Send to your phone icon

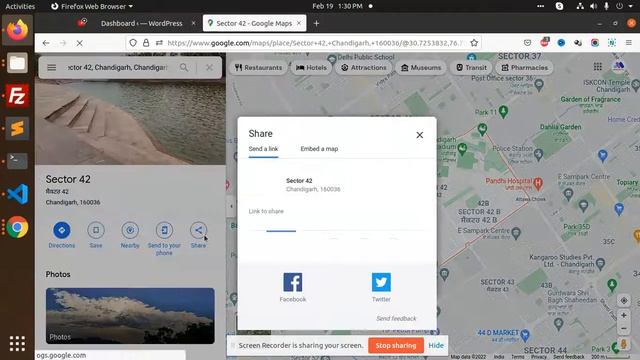pyautogui.click(x=164, y=230)
